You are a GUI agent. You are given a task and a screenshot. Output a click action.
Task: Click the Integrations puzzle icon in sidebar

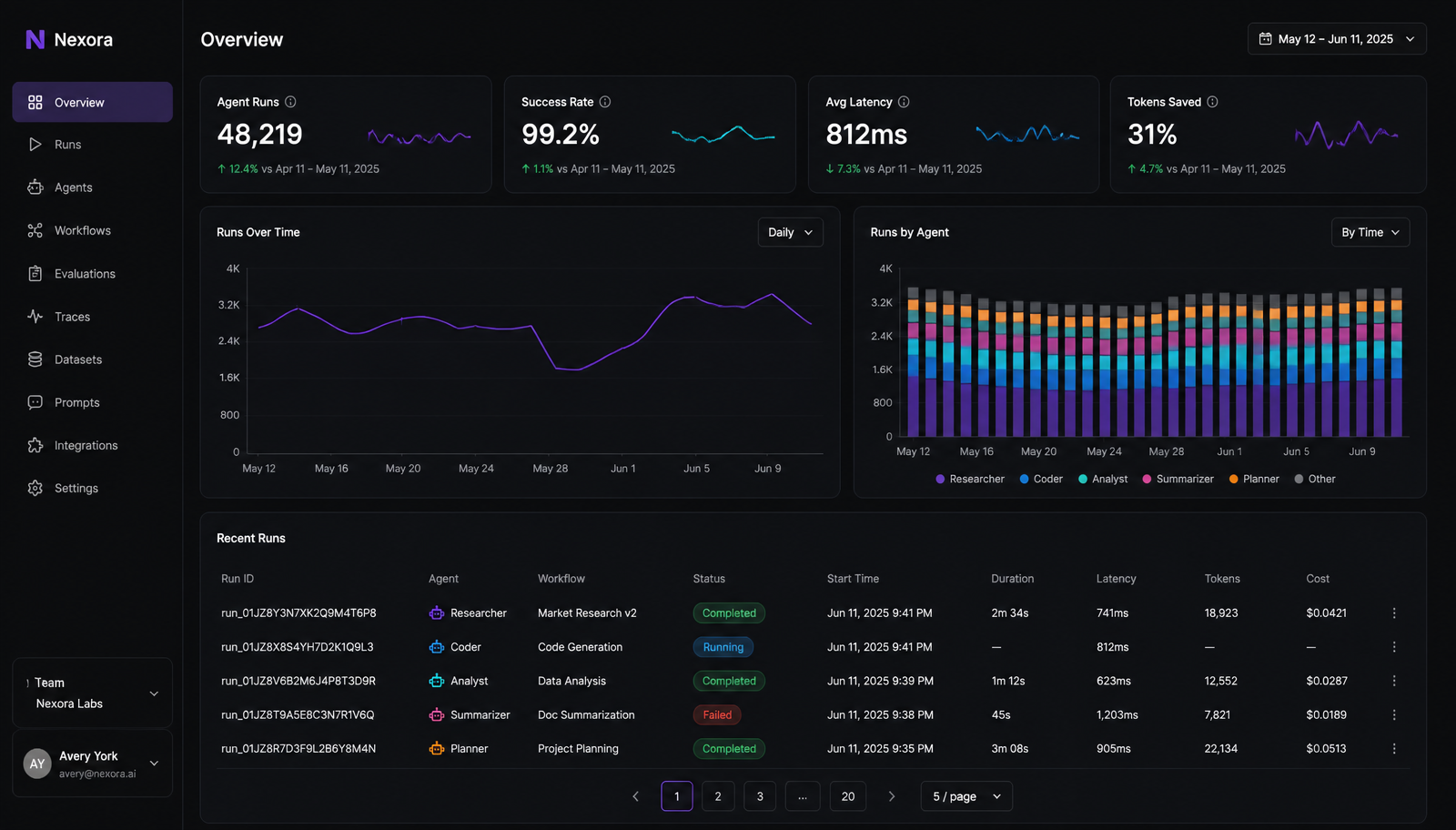click(35, 445)
